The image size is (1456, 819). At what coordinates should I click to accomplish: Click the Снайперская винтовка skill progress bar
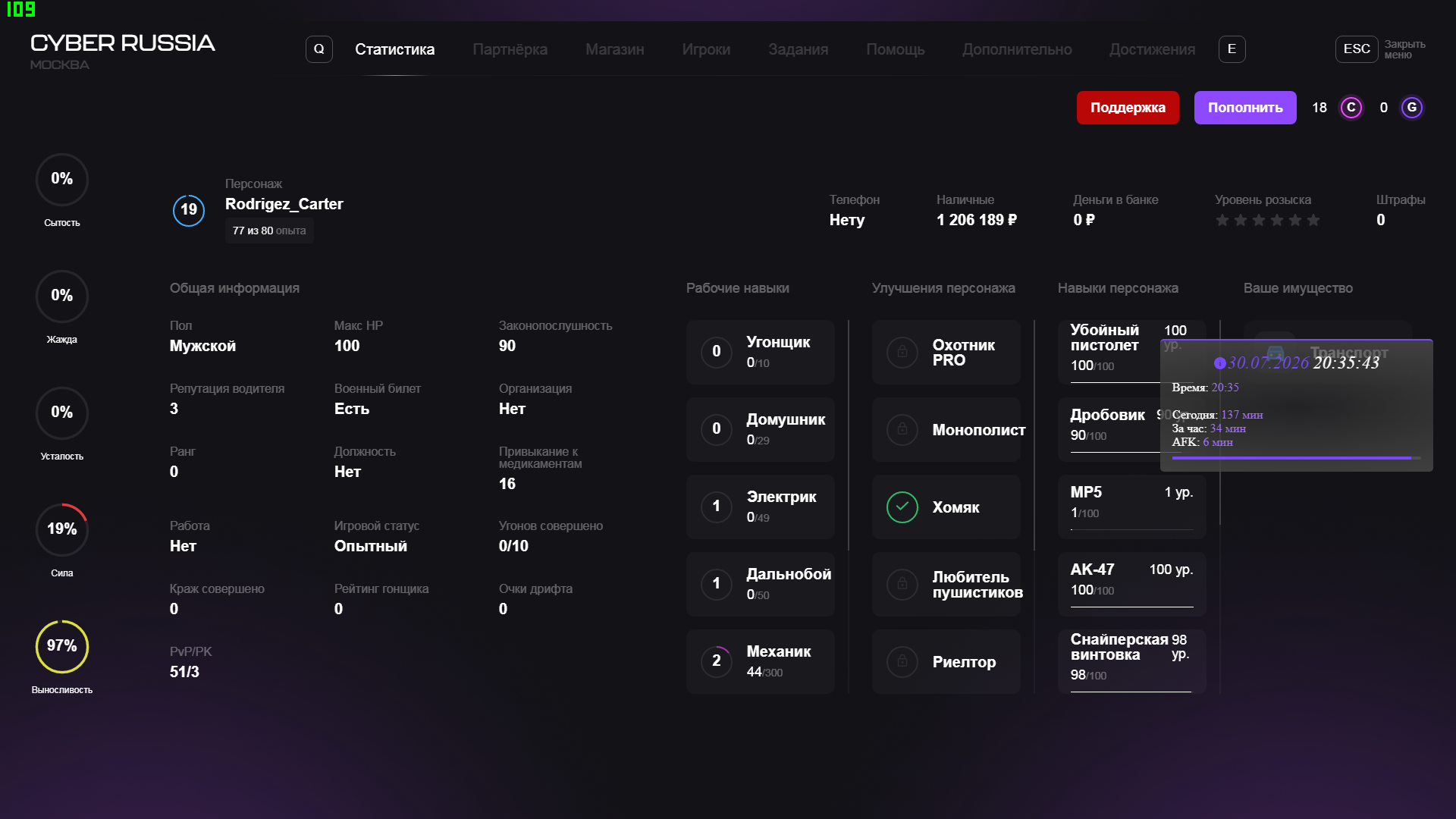coord(1131,692)
